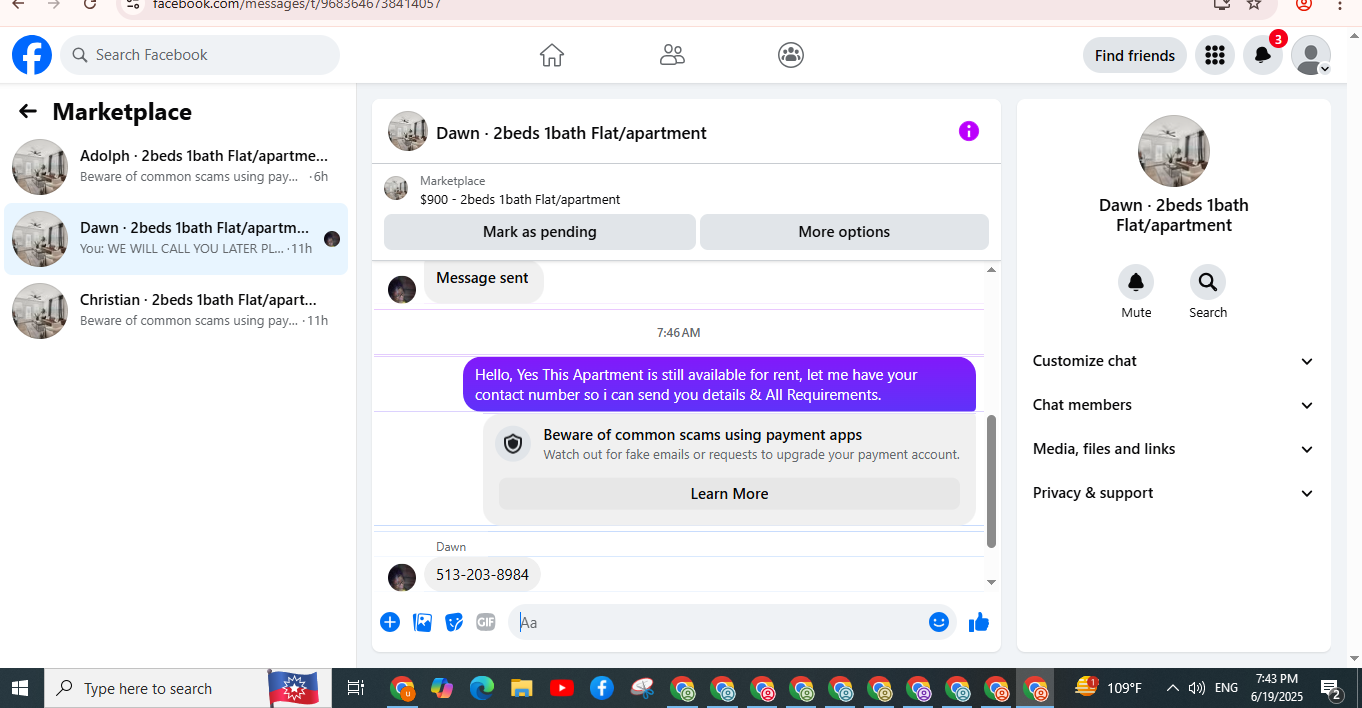Click the Find friends button
Screen dimensions: 1362x708
coord(1135,55)
